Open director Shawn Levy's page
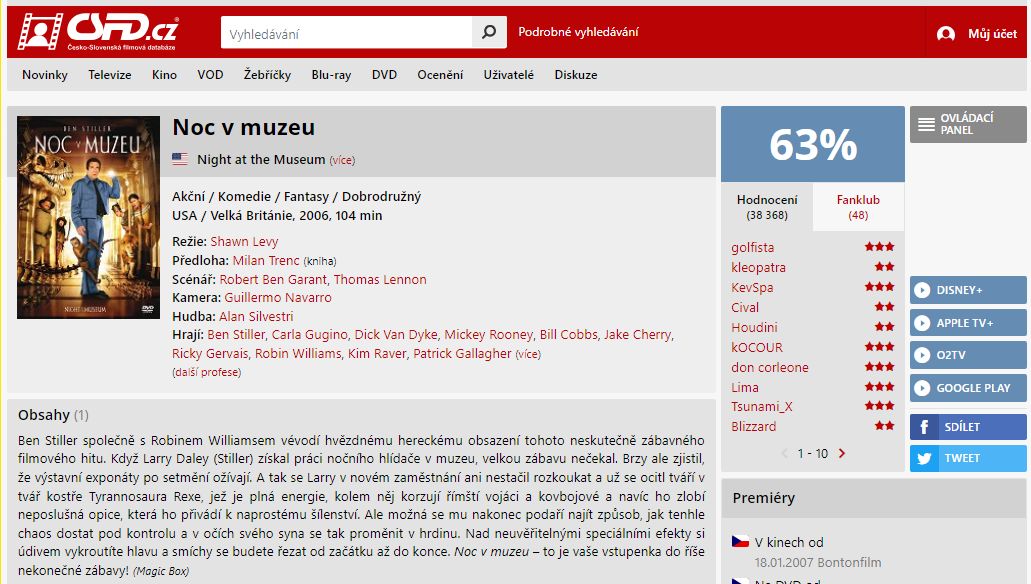The image size is (1031, 584). 244,241
